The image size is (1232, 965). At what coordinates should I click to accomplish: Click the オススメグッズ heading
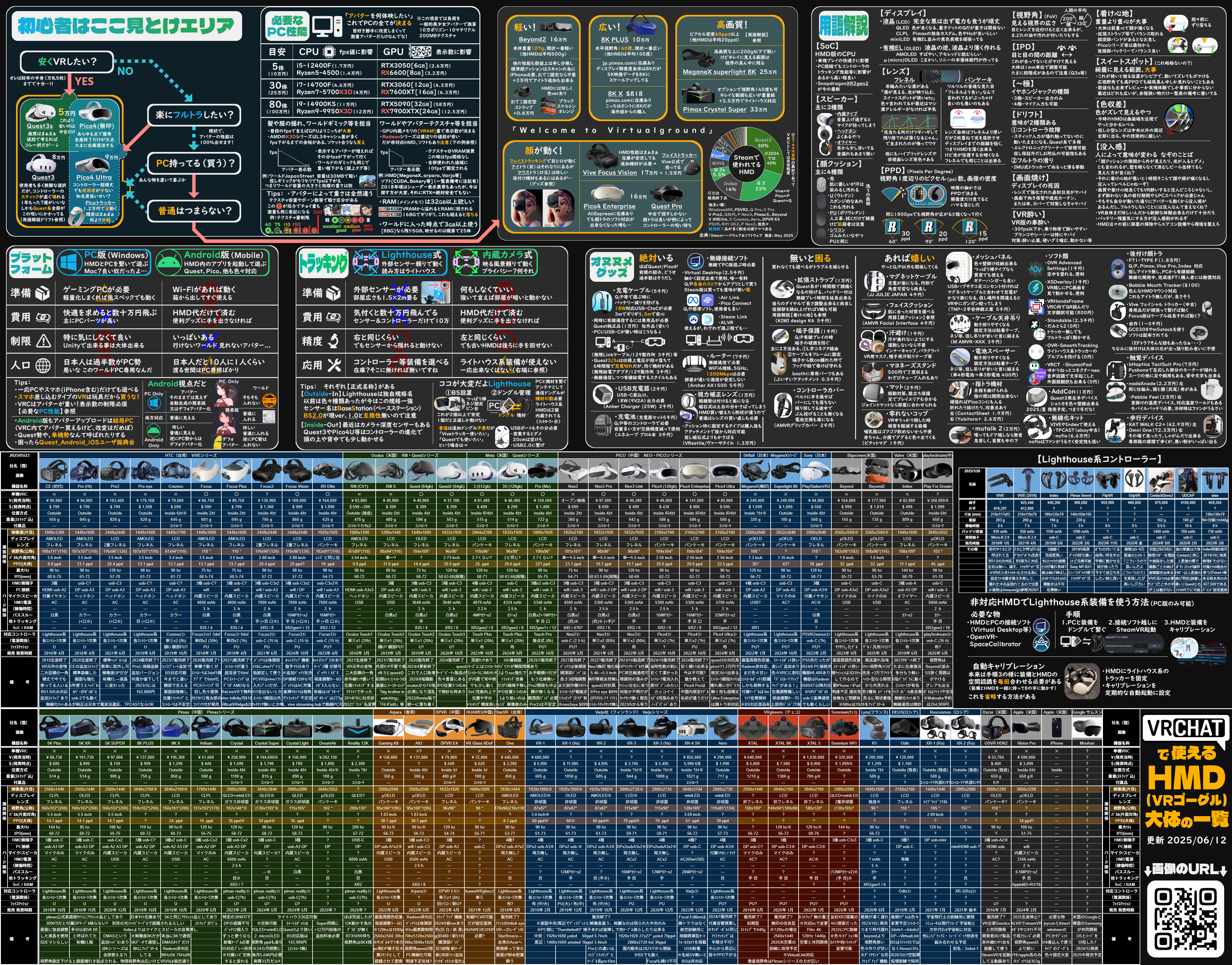pos(611,267)
